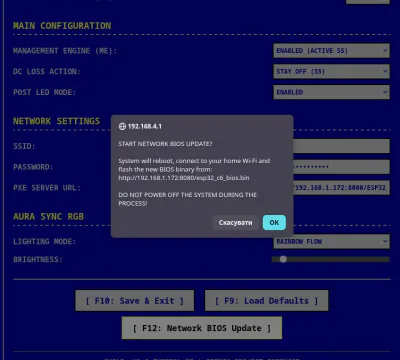This screenshot has width=400, height=360.
Task: Click the Brightness slider handle
Action: (283, 259)
